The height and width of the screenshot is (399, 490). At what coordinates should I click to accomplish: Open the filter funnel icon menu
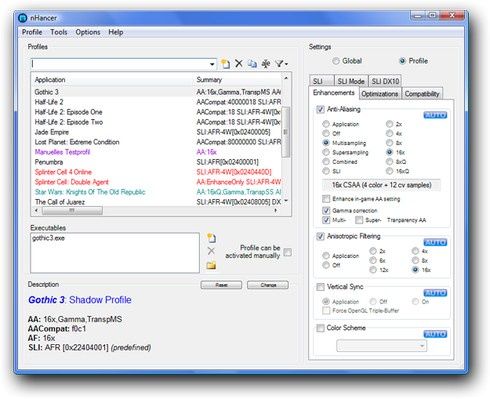[281, 63]
